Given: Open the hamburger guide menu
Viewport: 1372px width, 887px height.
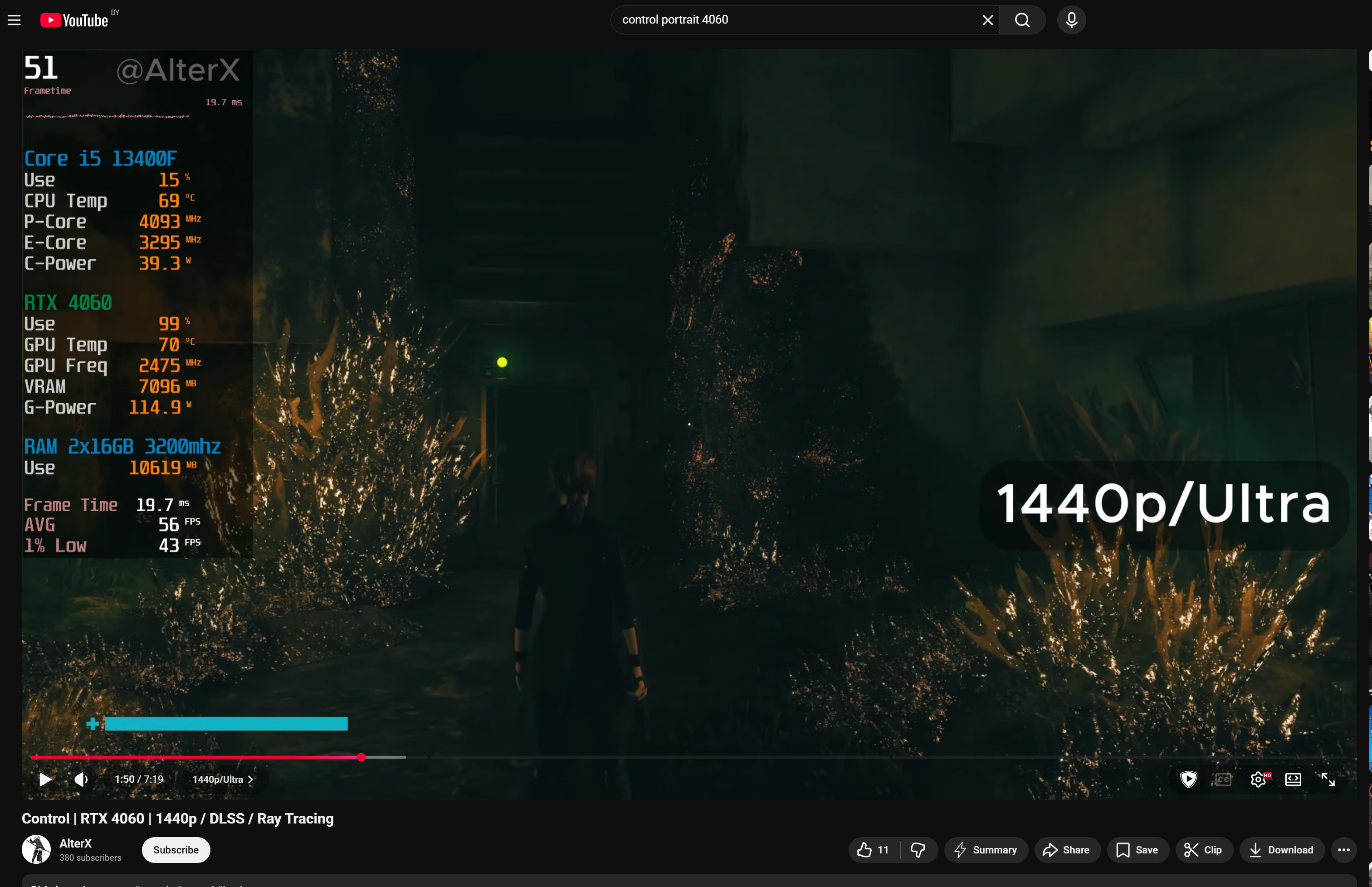Looking at the screenshot, I should [x=15, y=20].
